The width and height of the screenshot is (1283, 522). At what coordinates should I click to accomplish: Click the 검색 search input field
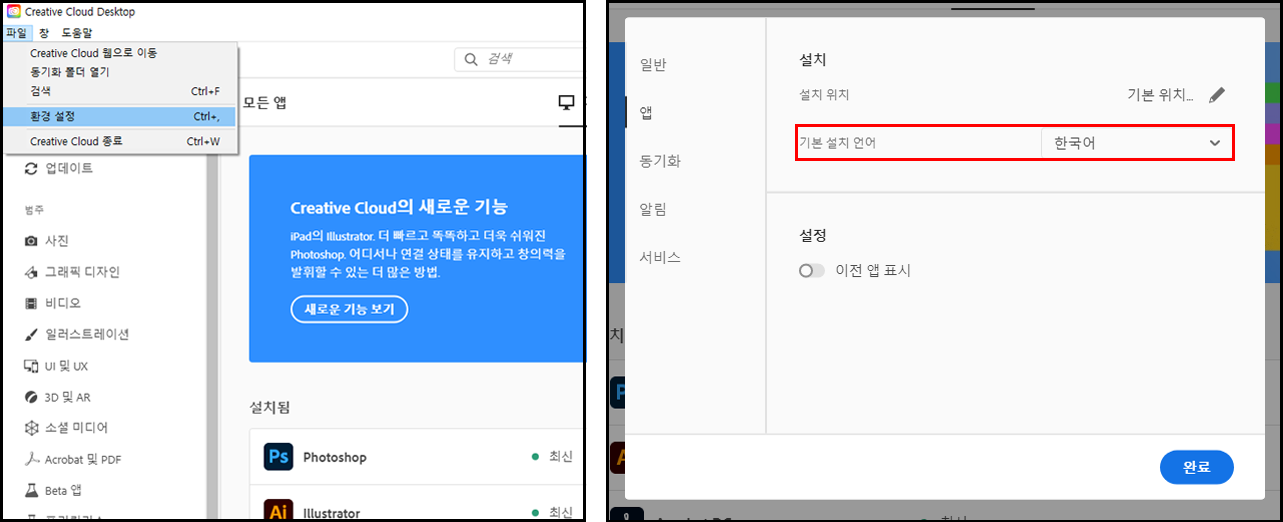click(x=518, y=60)
